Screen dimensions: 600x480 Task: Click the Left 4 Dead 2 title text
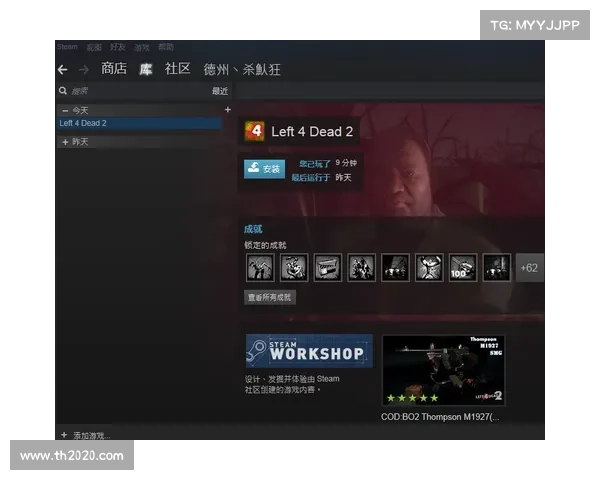click(x=312, y=132)
